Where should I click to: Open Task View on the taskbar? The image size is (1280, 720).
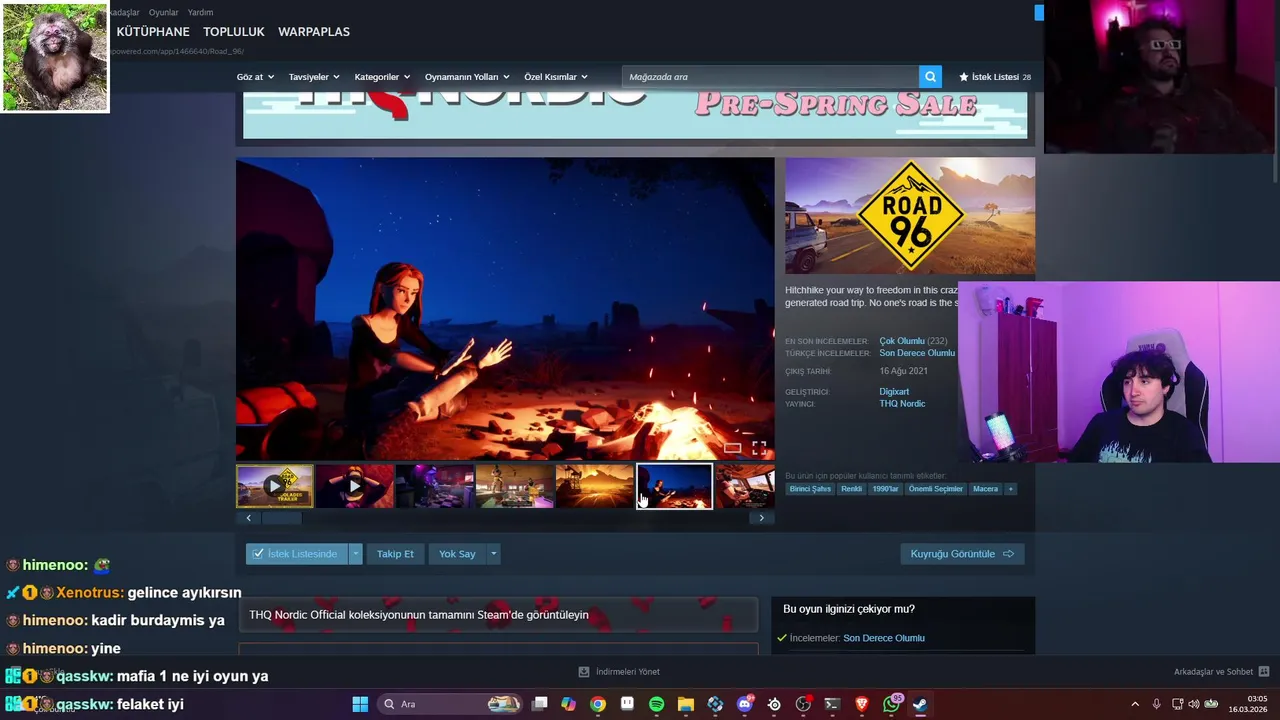coord(540,704)
